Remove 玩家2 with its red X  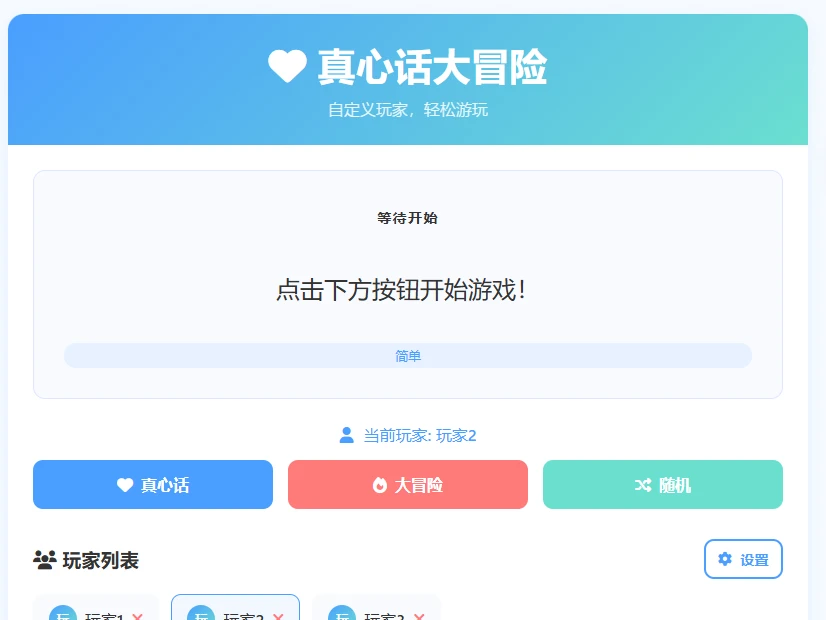click(278, 616)
